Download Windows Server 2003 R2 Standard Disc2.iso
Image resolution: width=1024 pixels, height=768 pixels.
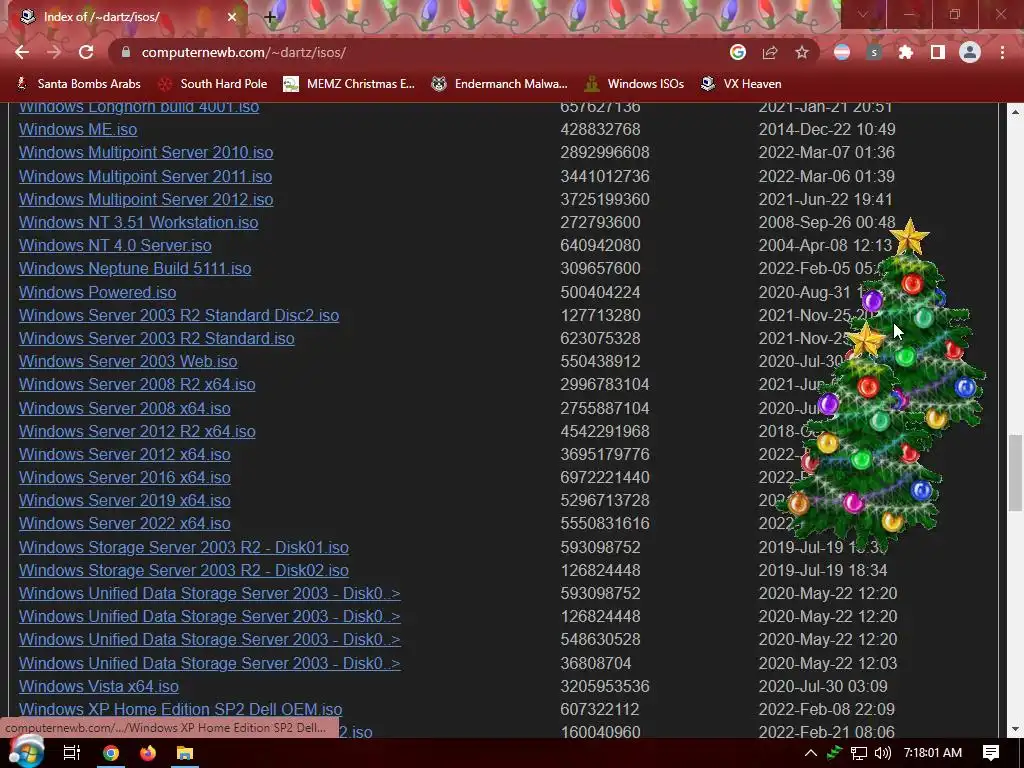click(179, 315)
